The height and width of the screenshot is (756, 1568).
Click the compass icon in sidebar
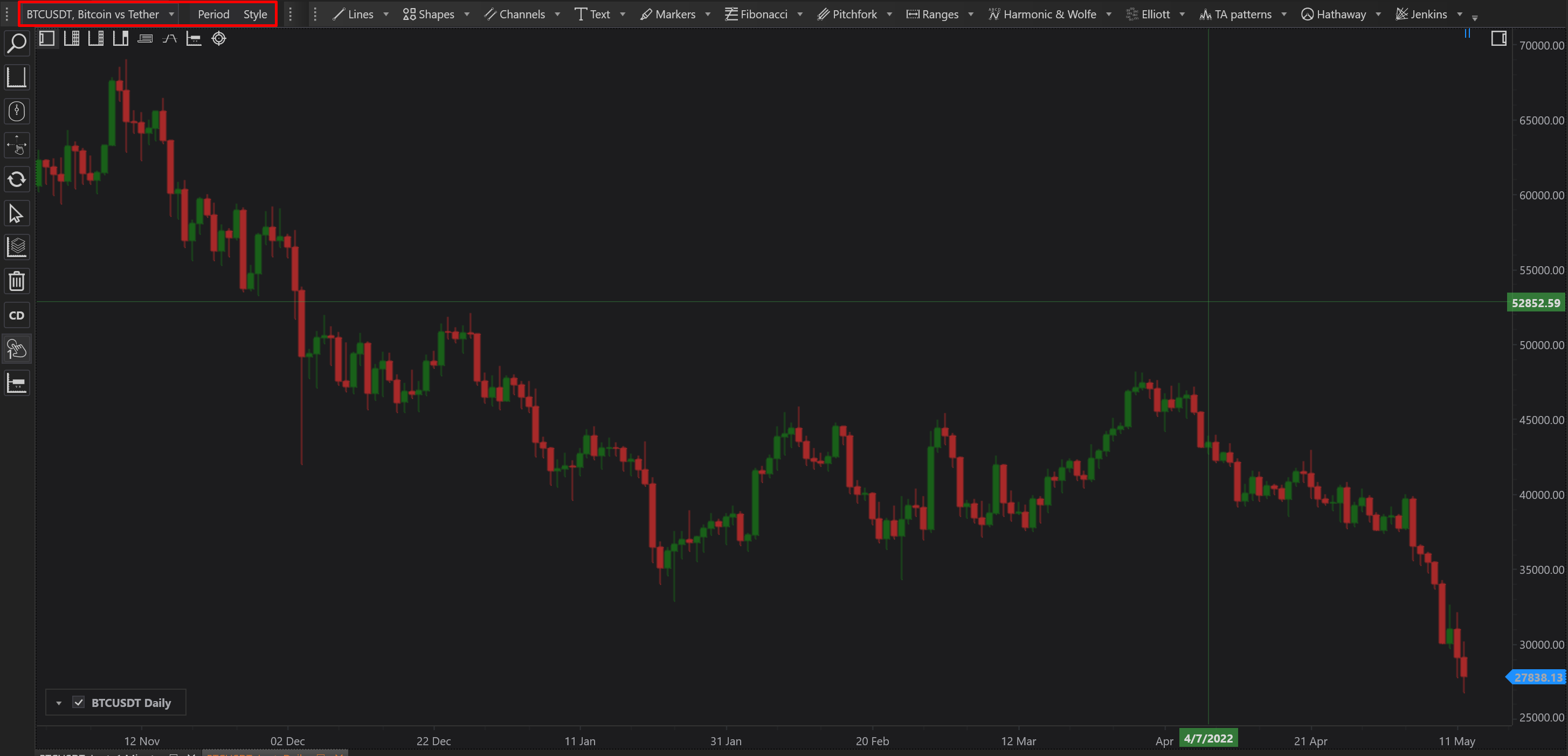tap(16, 112)
